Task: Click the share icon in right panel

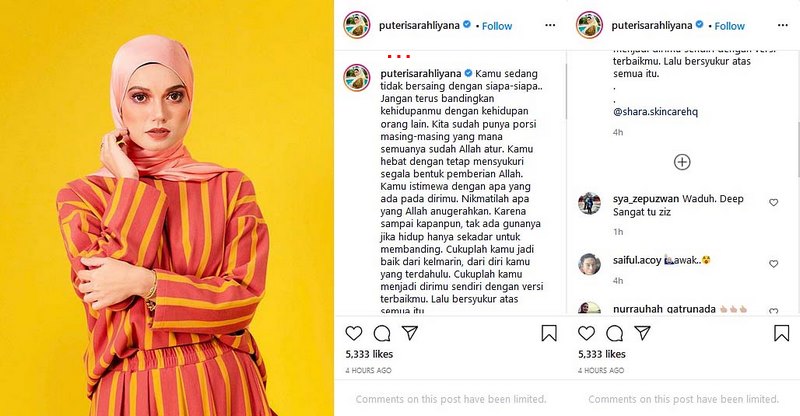Action: point(642,333)
